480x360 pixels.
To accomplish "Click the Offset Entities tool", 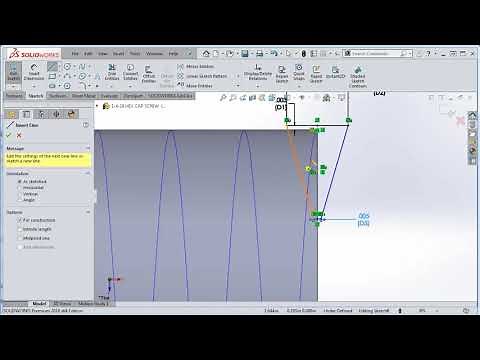I will [149, 74].
